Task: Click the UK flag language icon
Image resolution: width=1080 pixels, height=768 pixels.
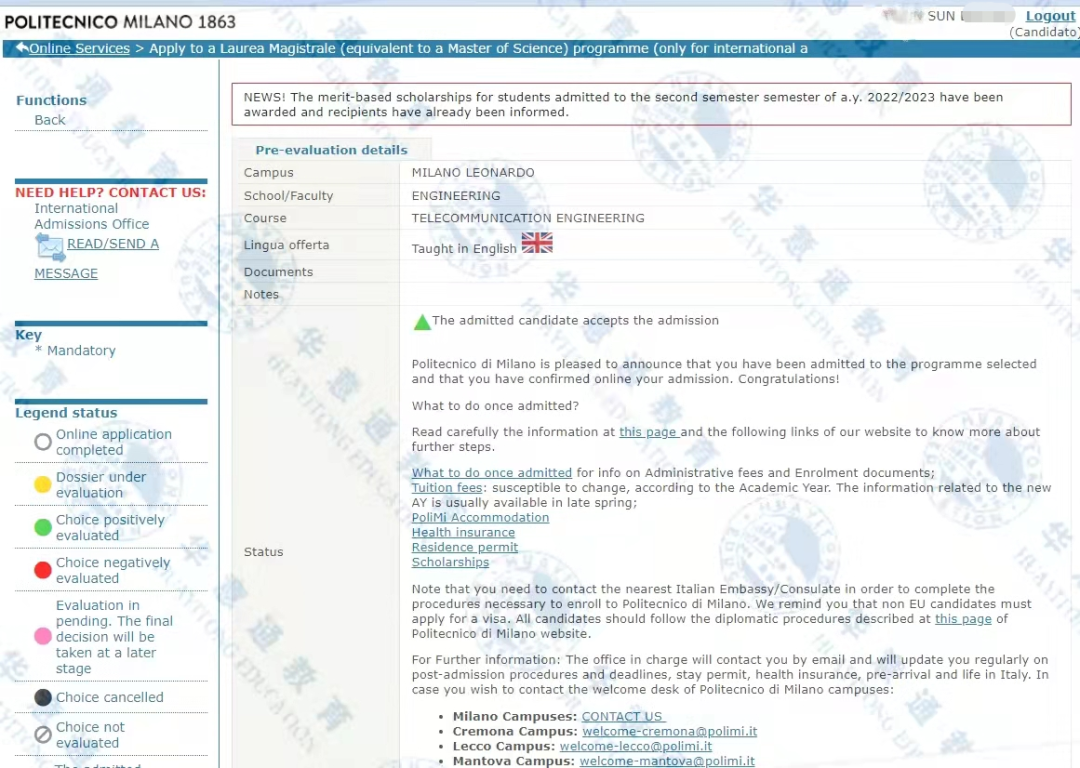Action: tap(537, 243)
